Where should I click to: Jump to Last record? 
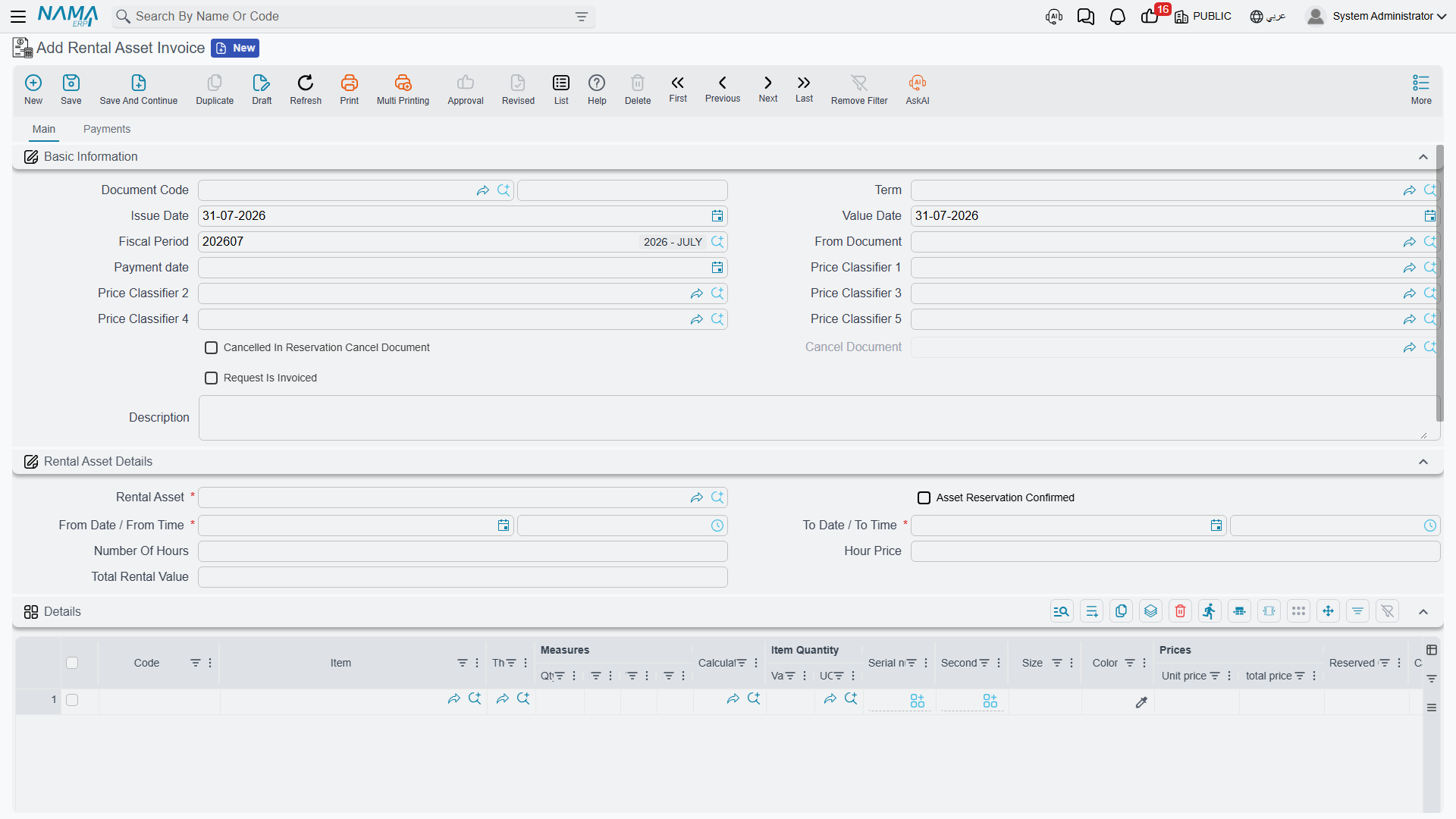804,88
